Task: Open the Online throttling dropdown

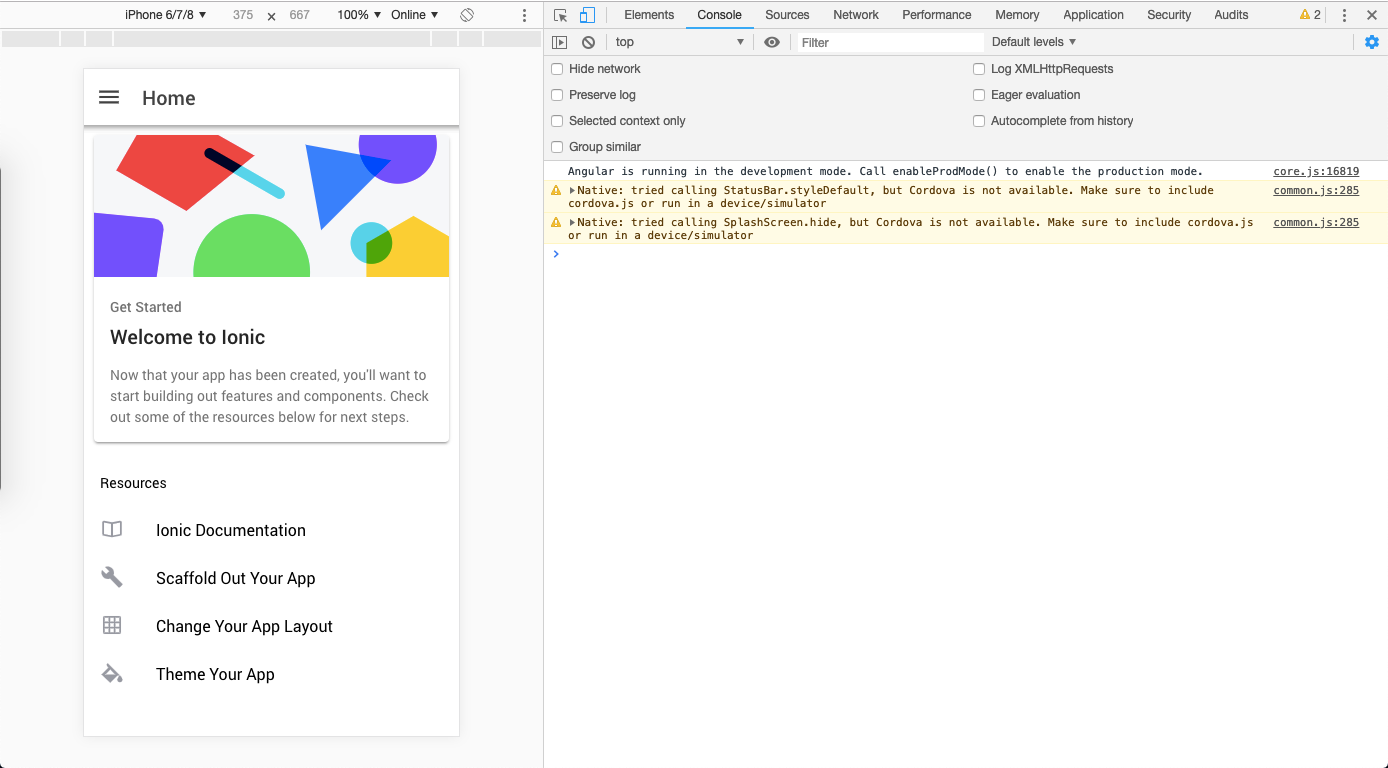Action: coord(415,15)
